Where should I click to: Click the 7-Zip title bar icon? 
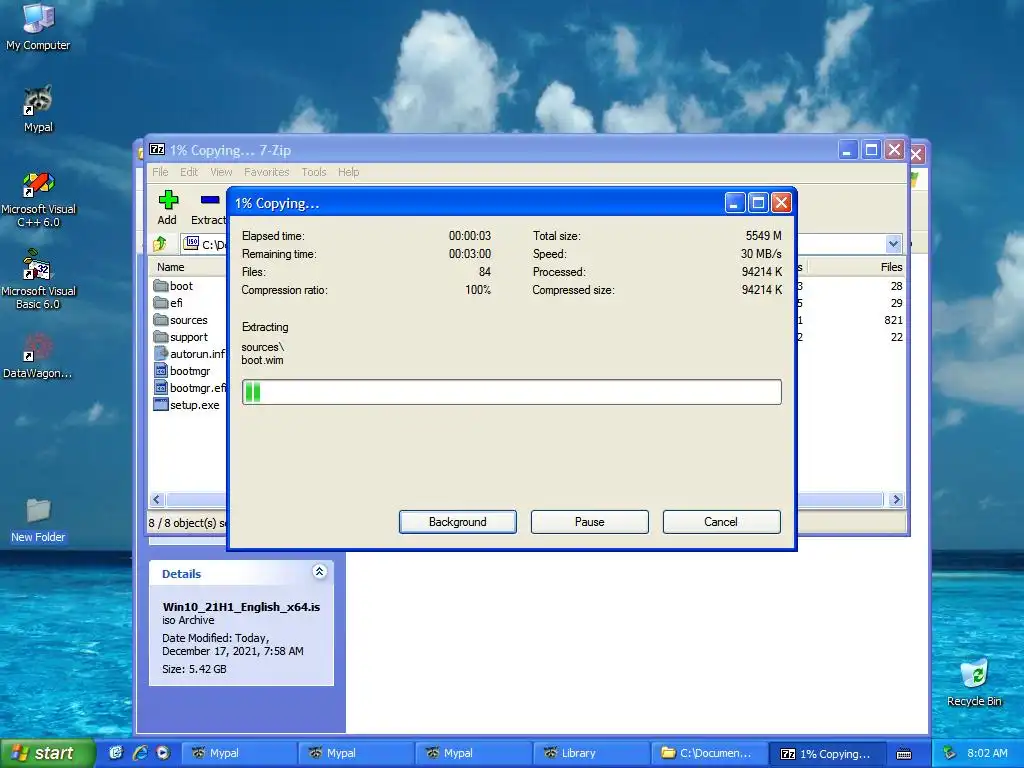157,150
